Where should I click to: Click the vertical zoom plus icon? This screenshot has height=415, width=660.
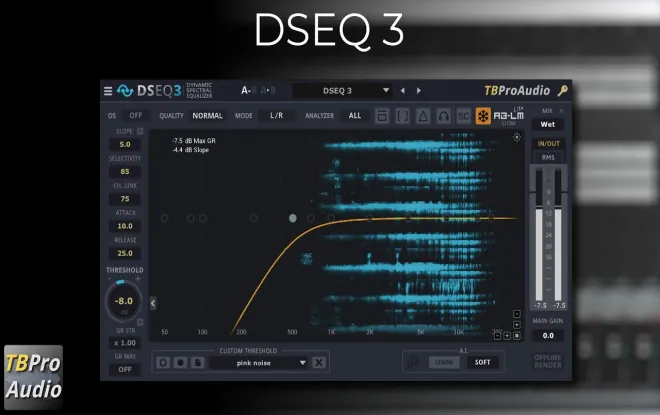tap(517, 325)
